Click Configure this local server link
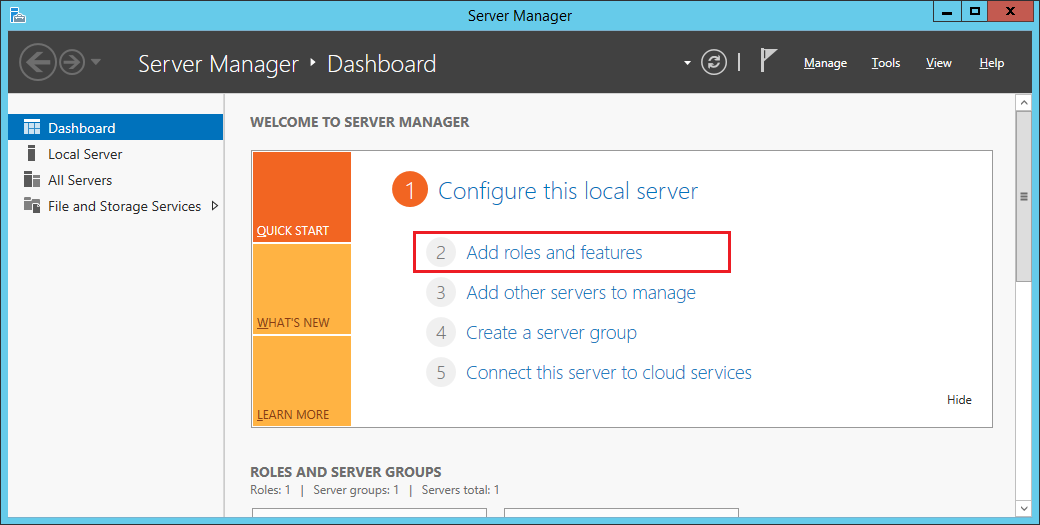Image resolution: width=1040 pixels, height=525 pixels. point(568,191)
